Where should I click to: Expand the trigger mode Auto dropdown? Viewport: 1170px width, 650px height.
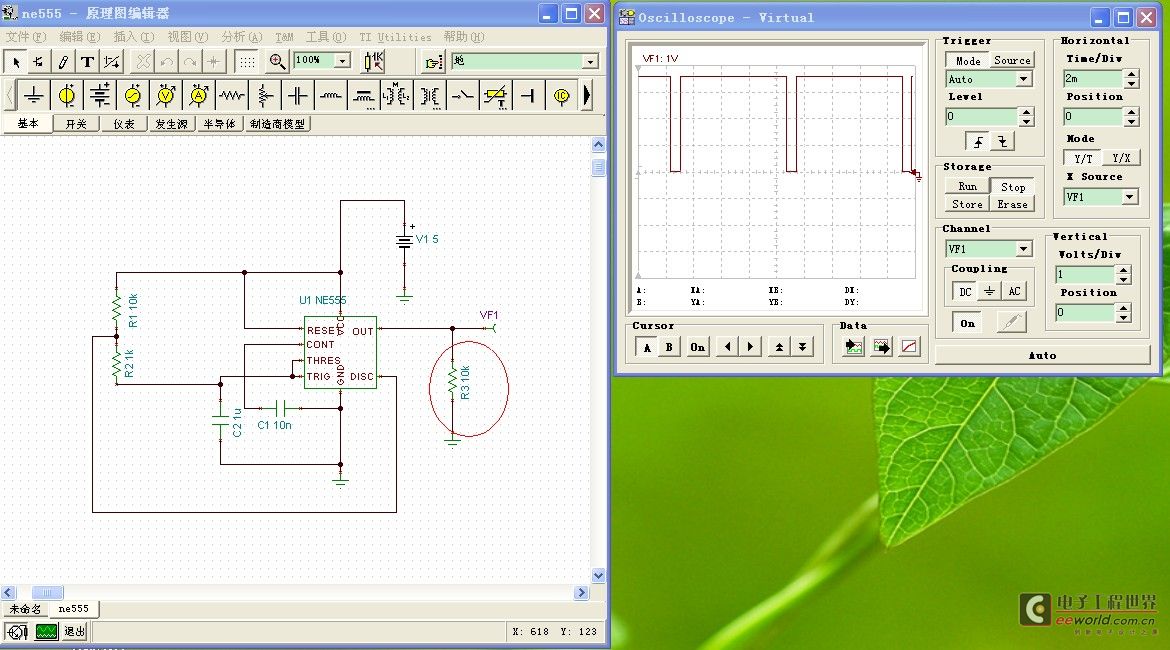(1024, 79)
